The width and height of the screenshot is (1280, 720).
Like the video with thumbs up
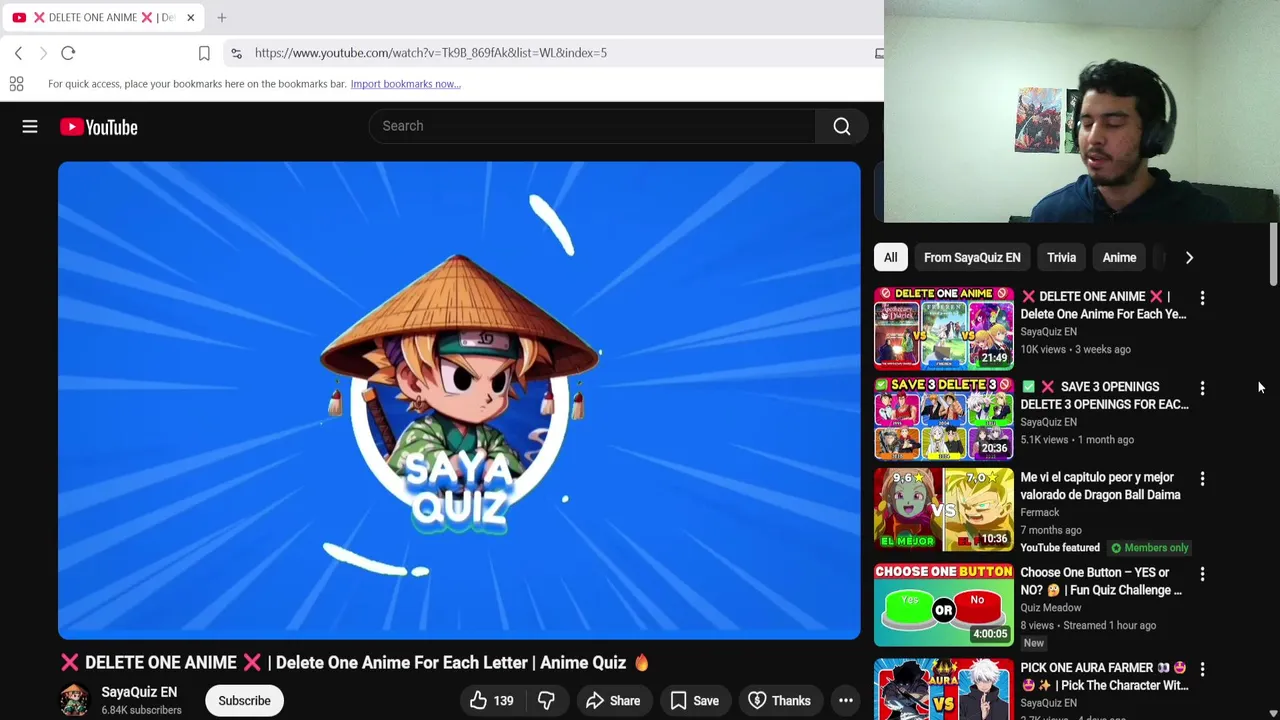(x=491, y=701)
